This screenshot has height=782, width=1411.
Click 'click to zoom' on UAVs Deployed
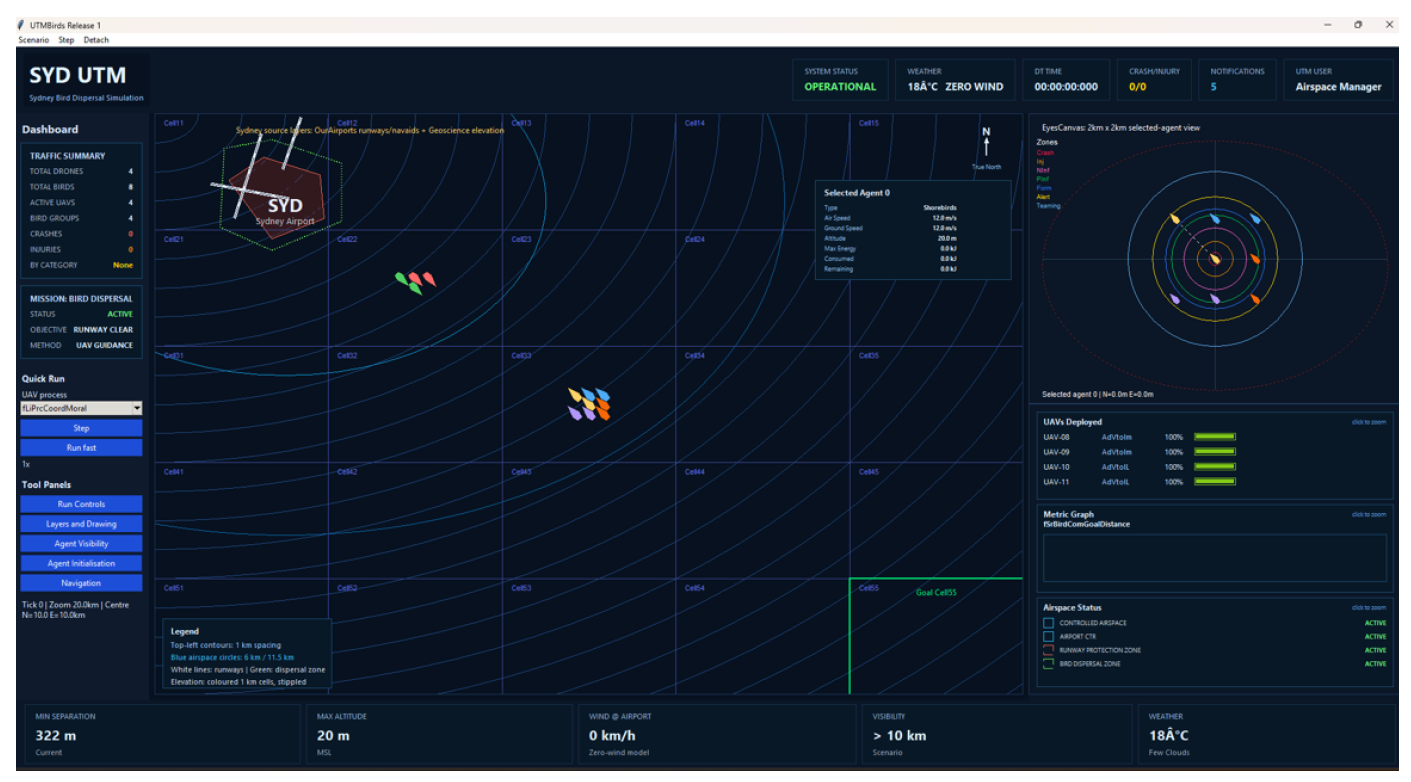click(x=1369, y=422)
